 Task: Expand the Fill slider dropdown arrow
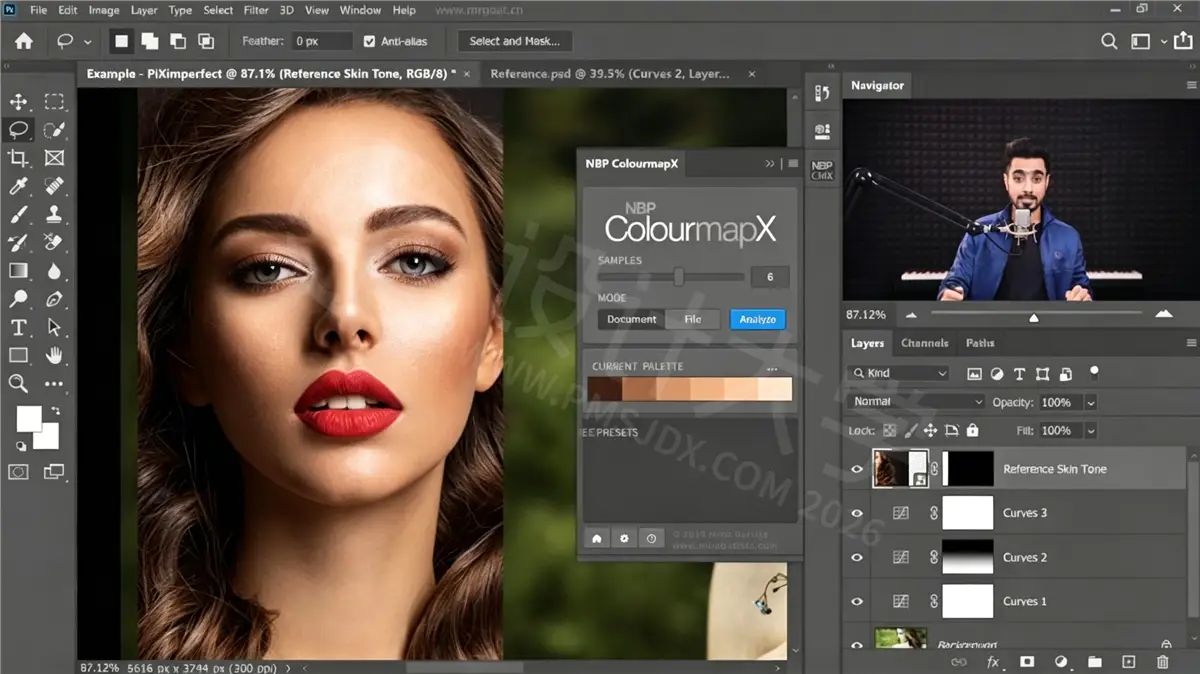click(x=1090, y=430)
